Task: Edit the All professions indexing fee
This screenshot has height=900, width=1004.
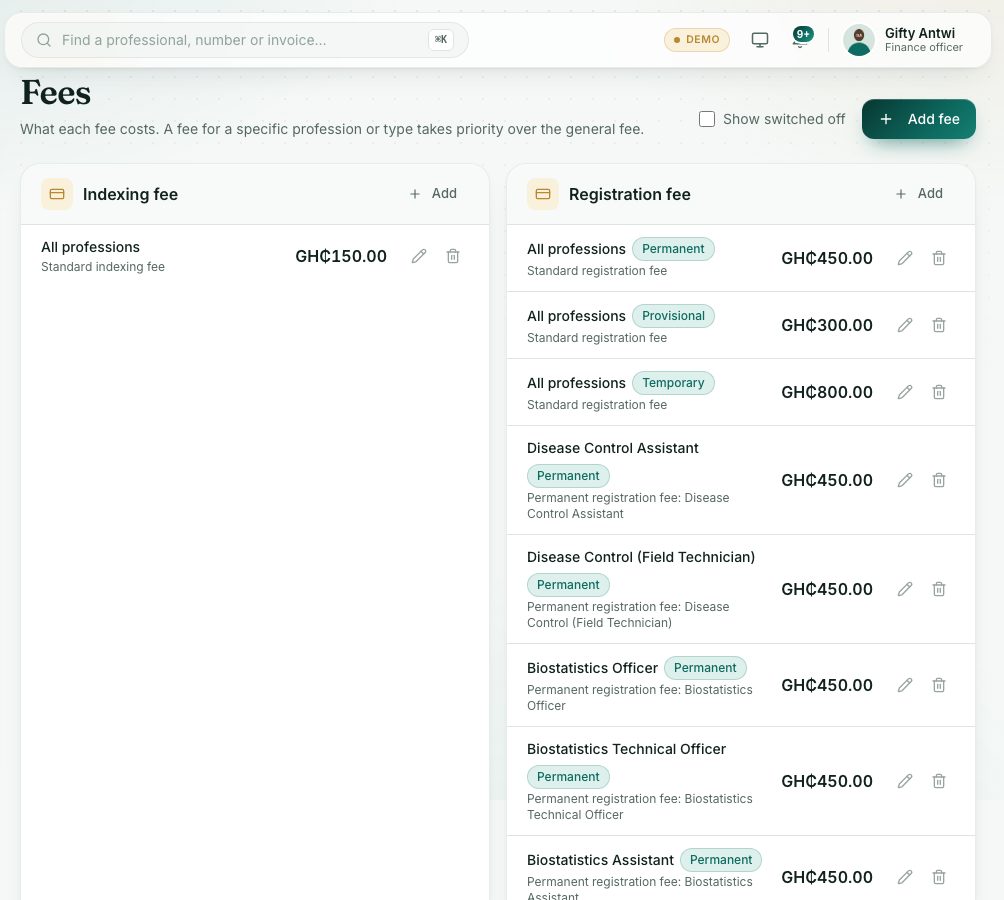Action: pos(419,257)
